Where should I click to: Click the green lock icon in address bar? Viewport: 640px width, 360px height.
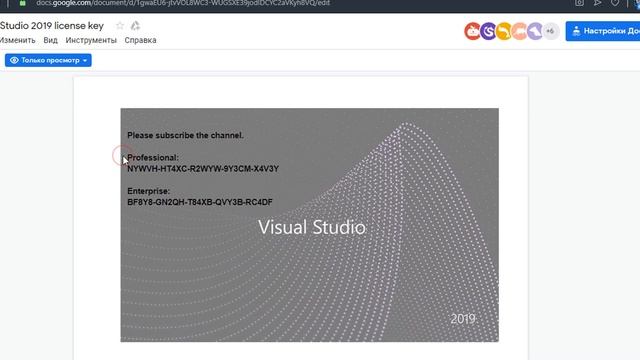[23, 3]
